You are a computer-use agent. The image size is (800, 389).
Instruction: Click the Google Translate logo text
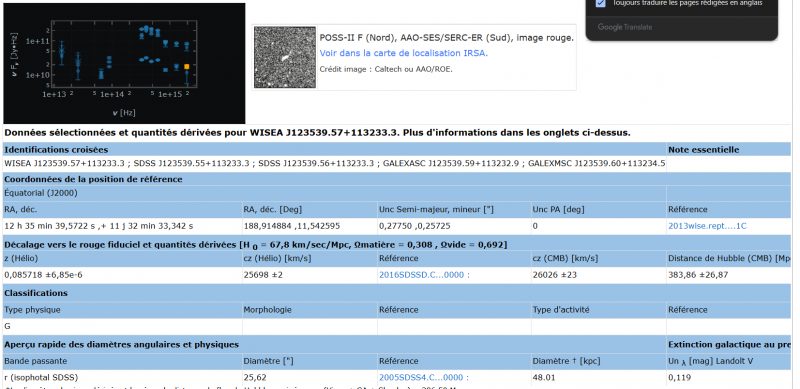(x=625, y=27)
